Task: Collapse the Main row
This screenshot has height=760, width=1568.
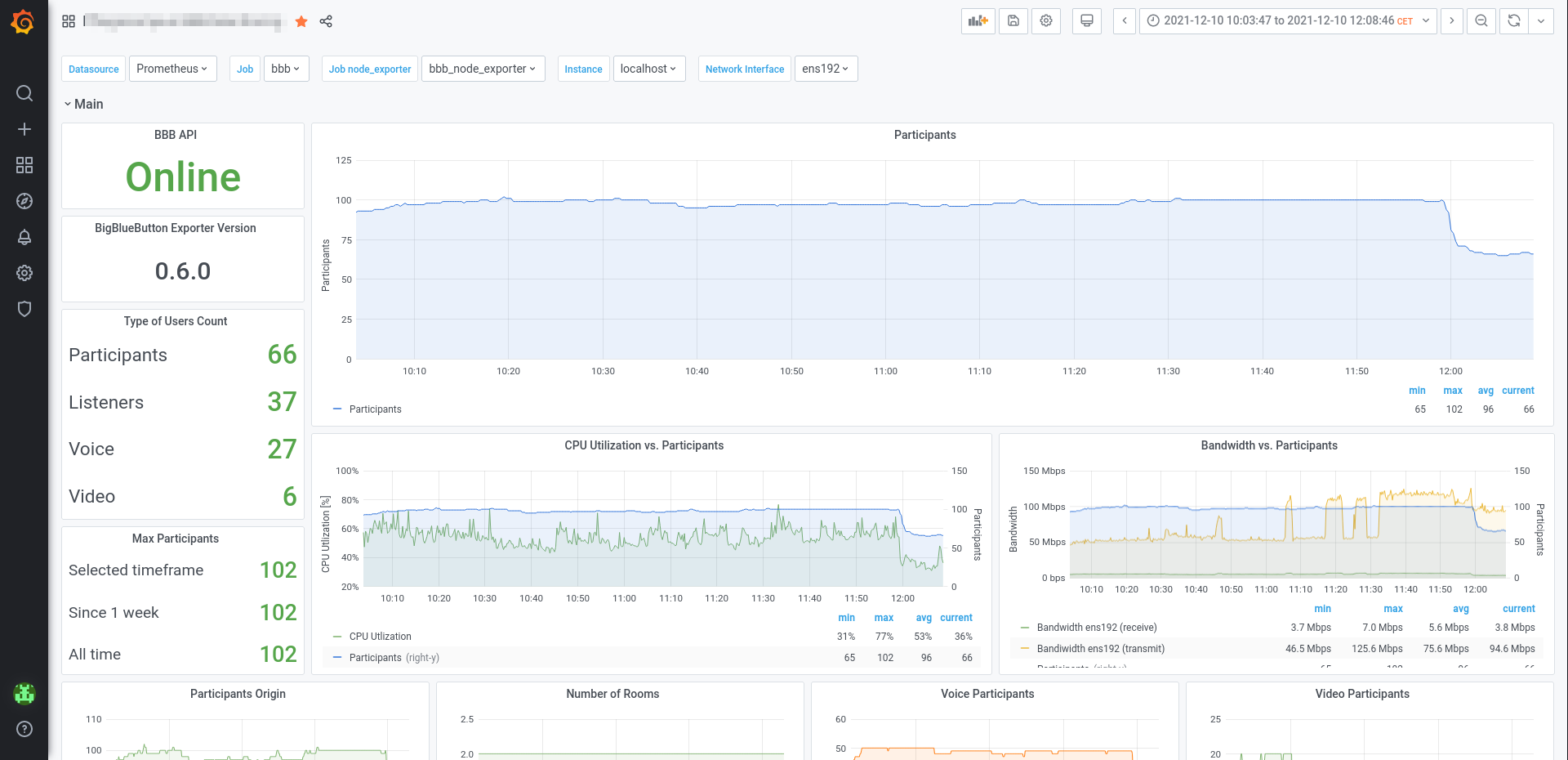Action: coord(83,104)
